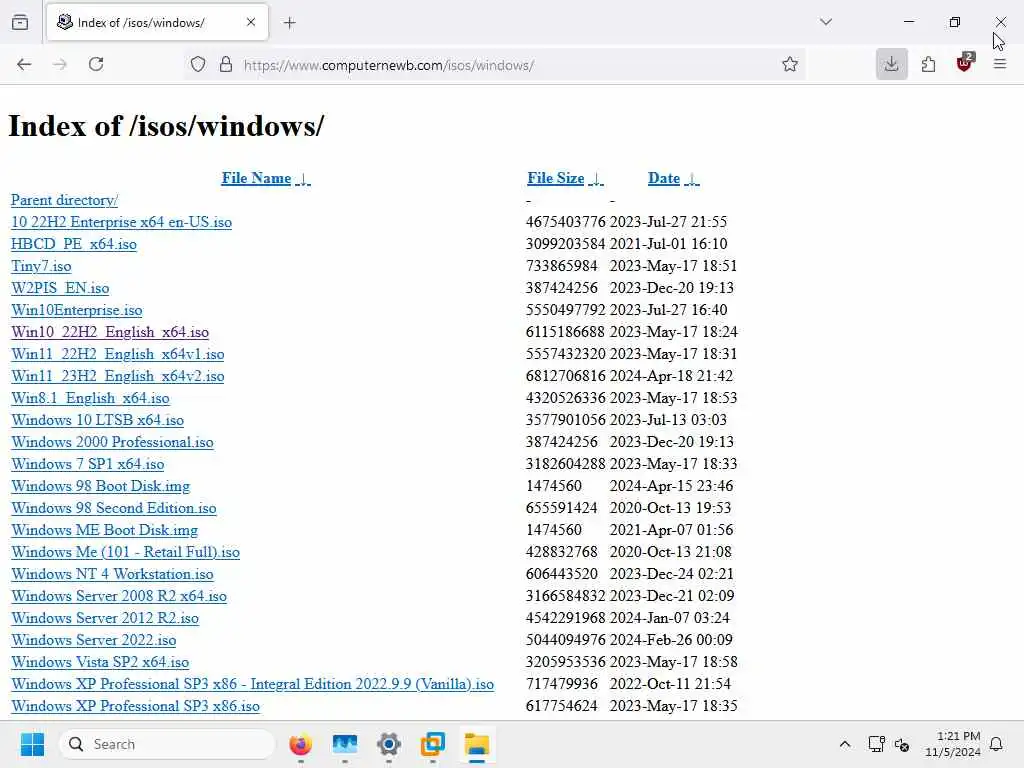This screenshot has width=1024, height=768.
Task: Bookmark this page with the star
Action: pos(790,64)
